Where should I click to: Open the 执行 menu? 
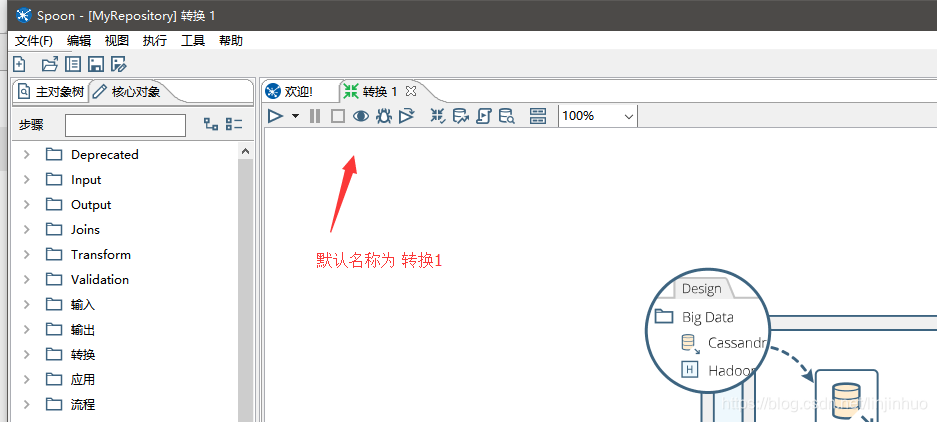[x=155, y=41]
